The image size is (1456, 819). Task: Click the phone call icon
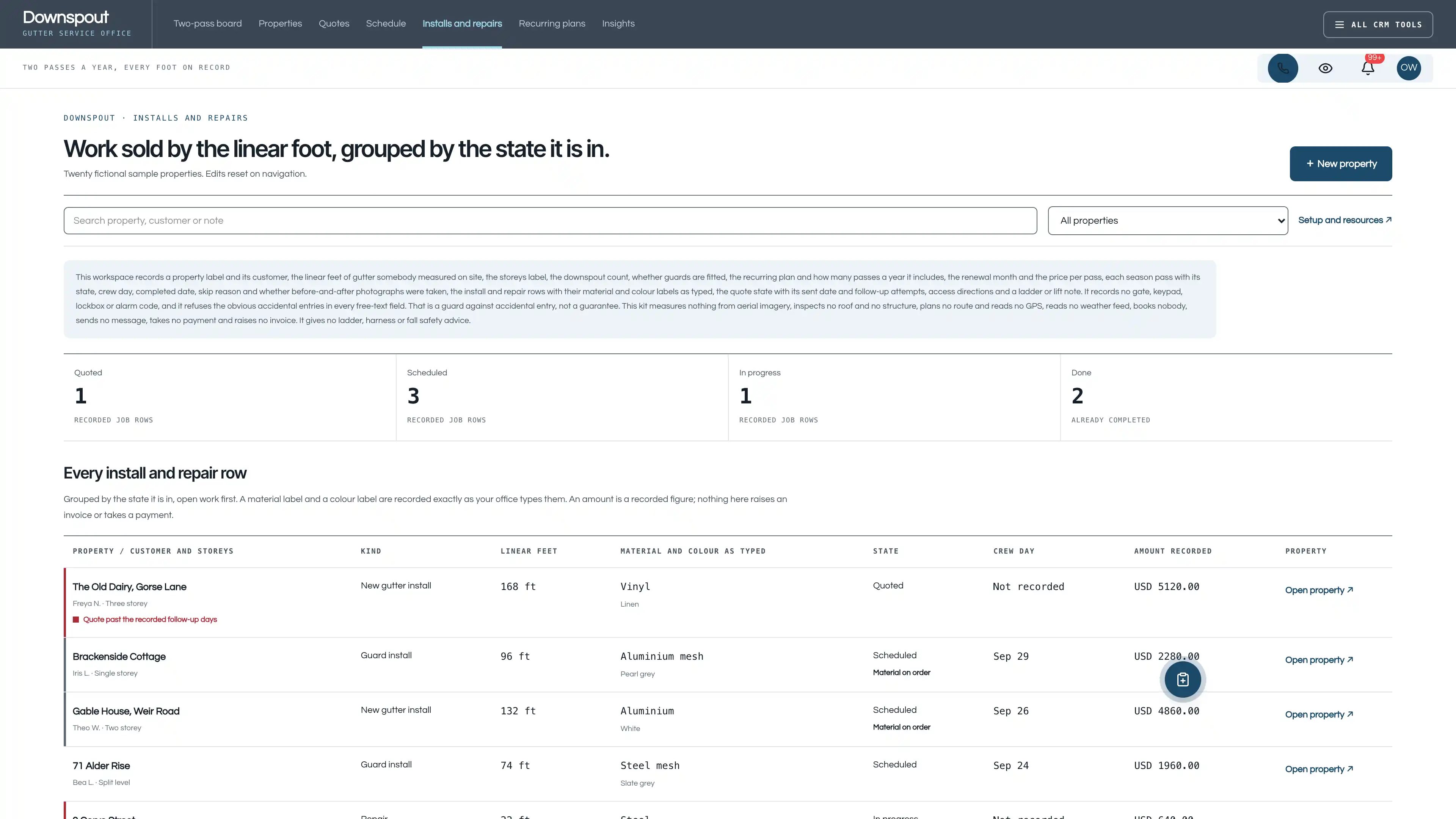[1282, 68]
